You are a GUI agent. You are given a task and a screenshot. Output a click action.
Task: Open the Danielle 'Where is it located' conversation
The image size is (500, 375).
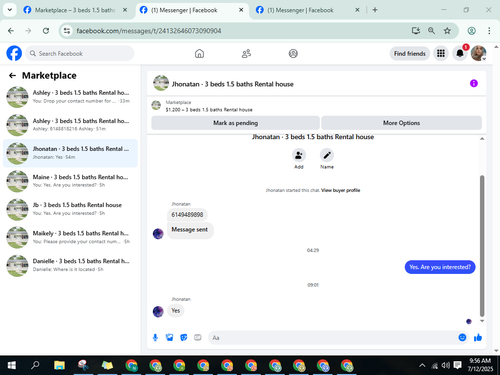(70, 265)
